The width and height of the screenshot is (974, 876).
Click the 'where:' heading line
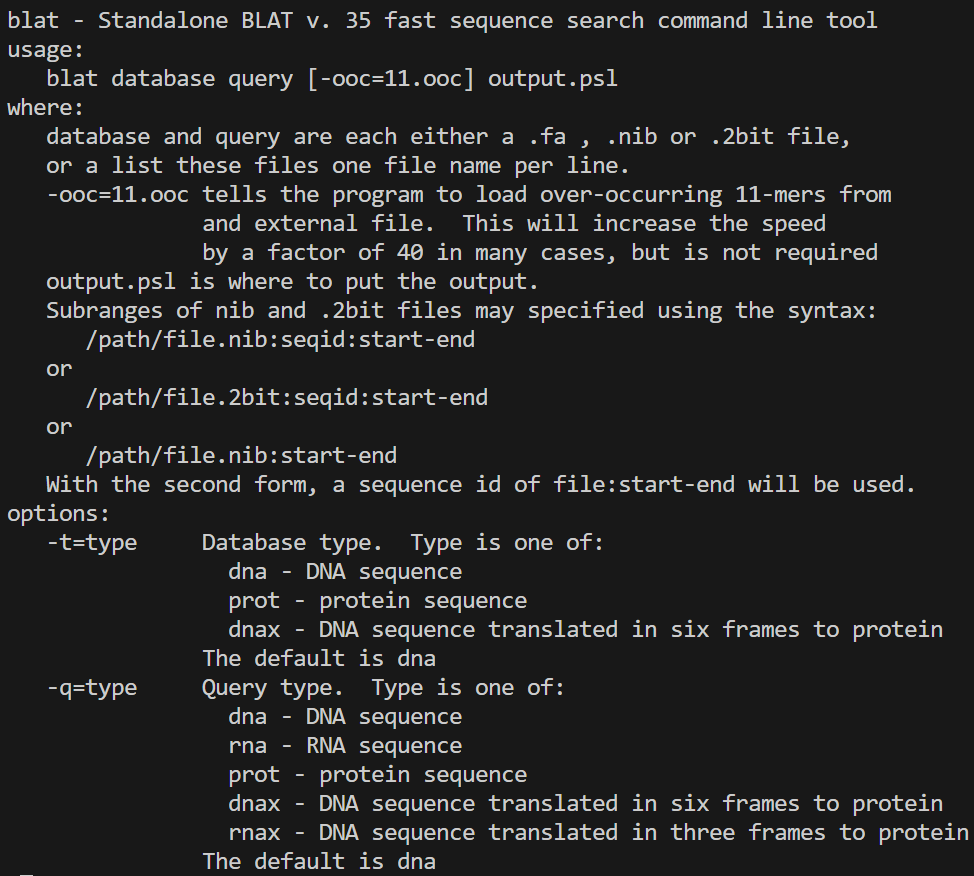pos(45,108)
